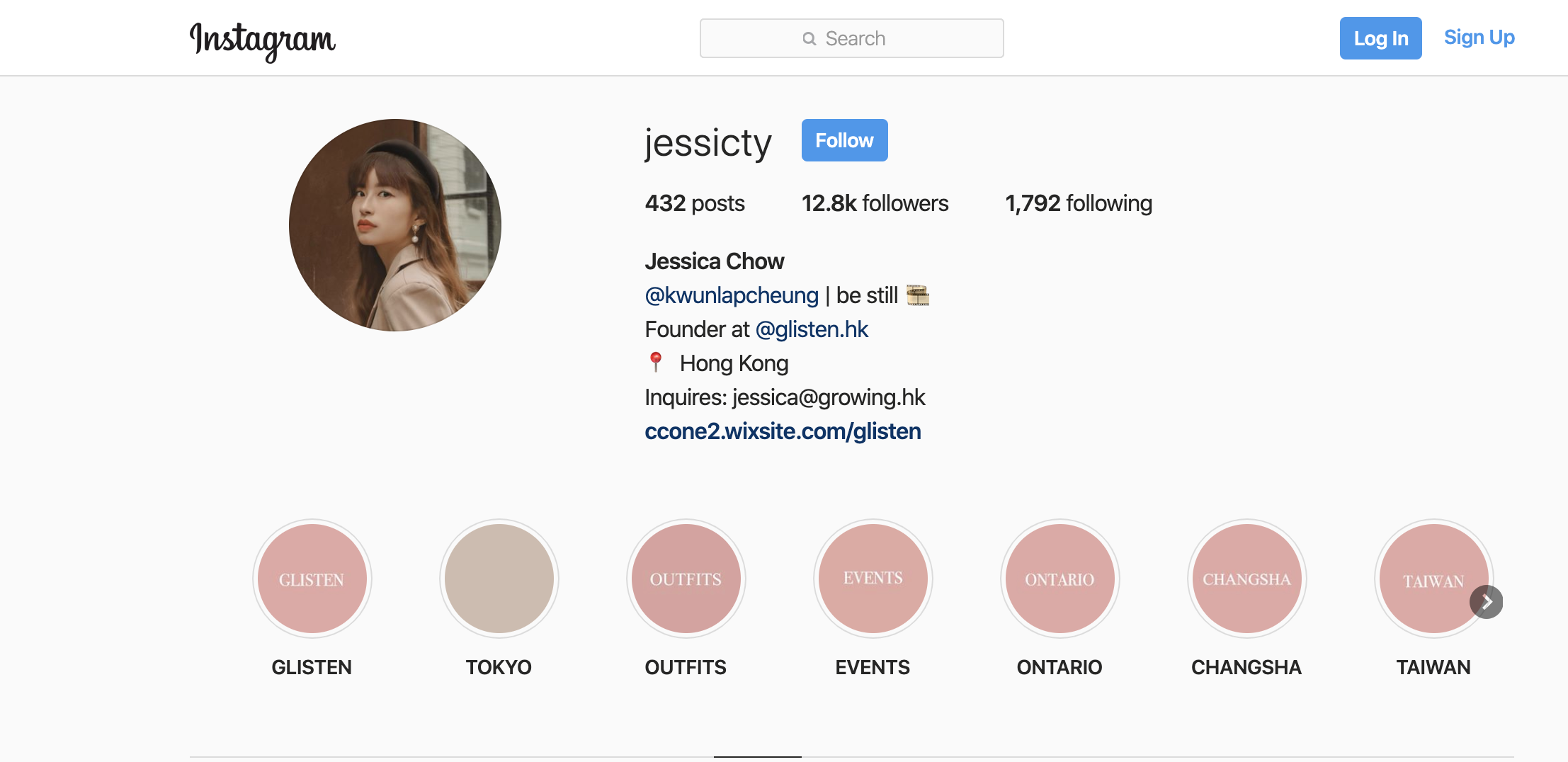Open the CHANGSHA highlight circle
The height and width of the screenshot is (762, 1568).
pyautogui.click(x=1247, y=579)
